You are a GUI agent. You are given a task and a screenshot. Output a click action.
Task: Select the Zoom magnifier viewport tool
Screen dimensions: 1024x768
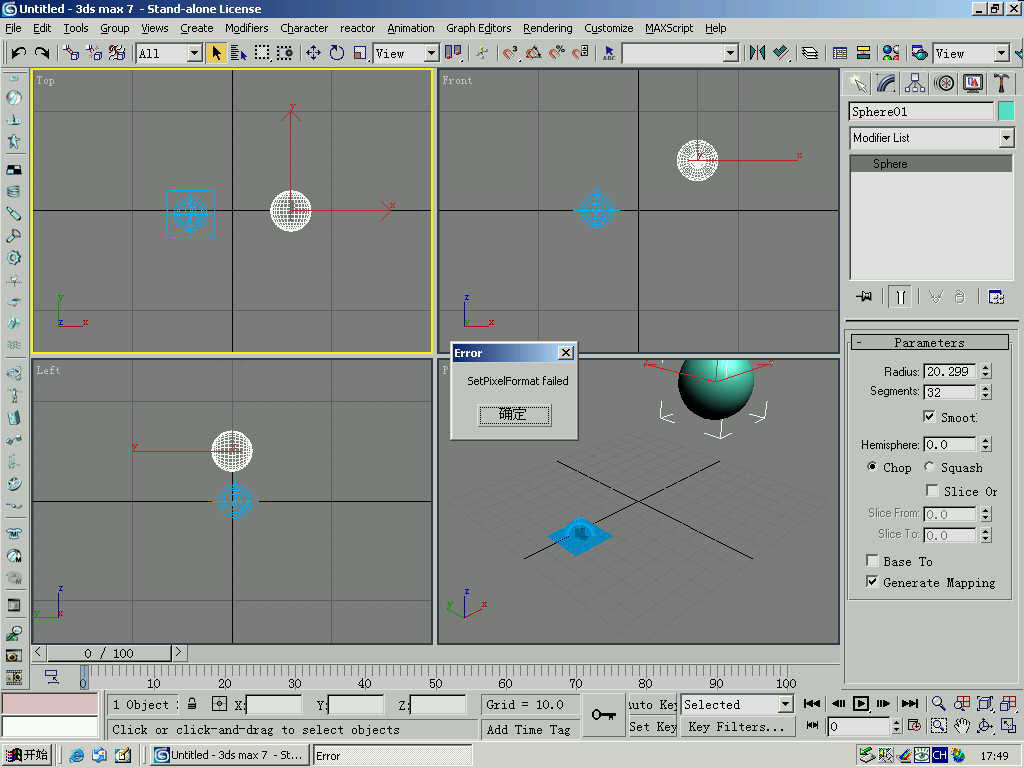(938, 703)
